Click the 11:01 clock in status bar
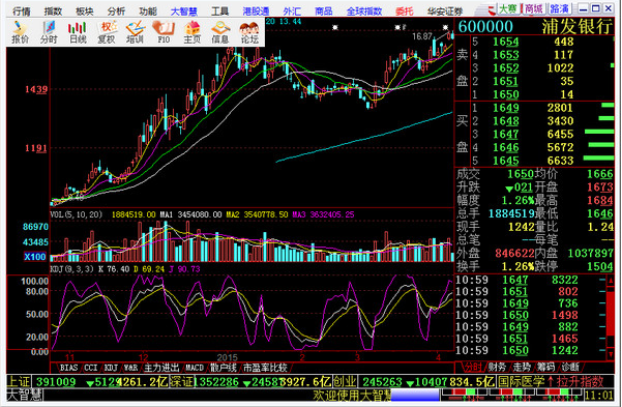 pyautogui.click(x=599, y=395)
